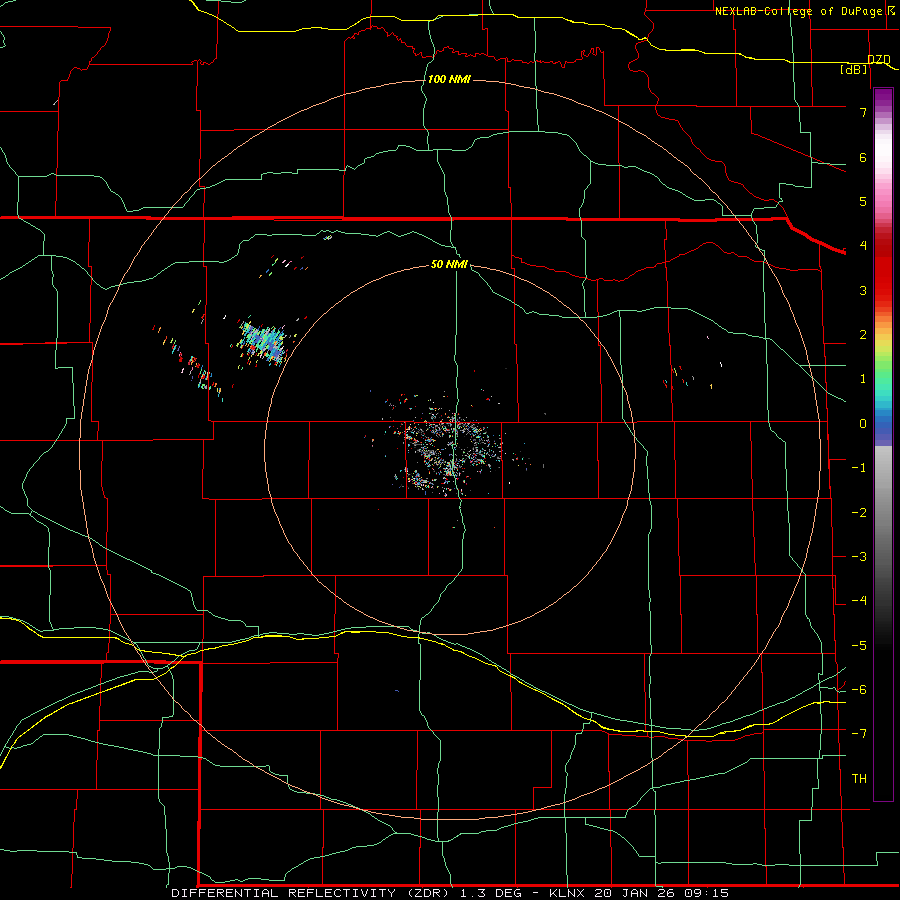
Task: Click the "-1" value on color scale
Action: pos(859,468)
